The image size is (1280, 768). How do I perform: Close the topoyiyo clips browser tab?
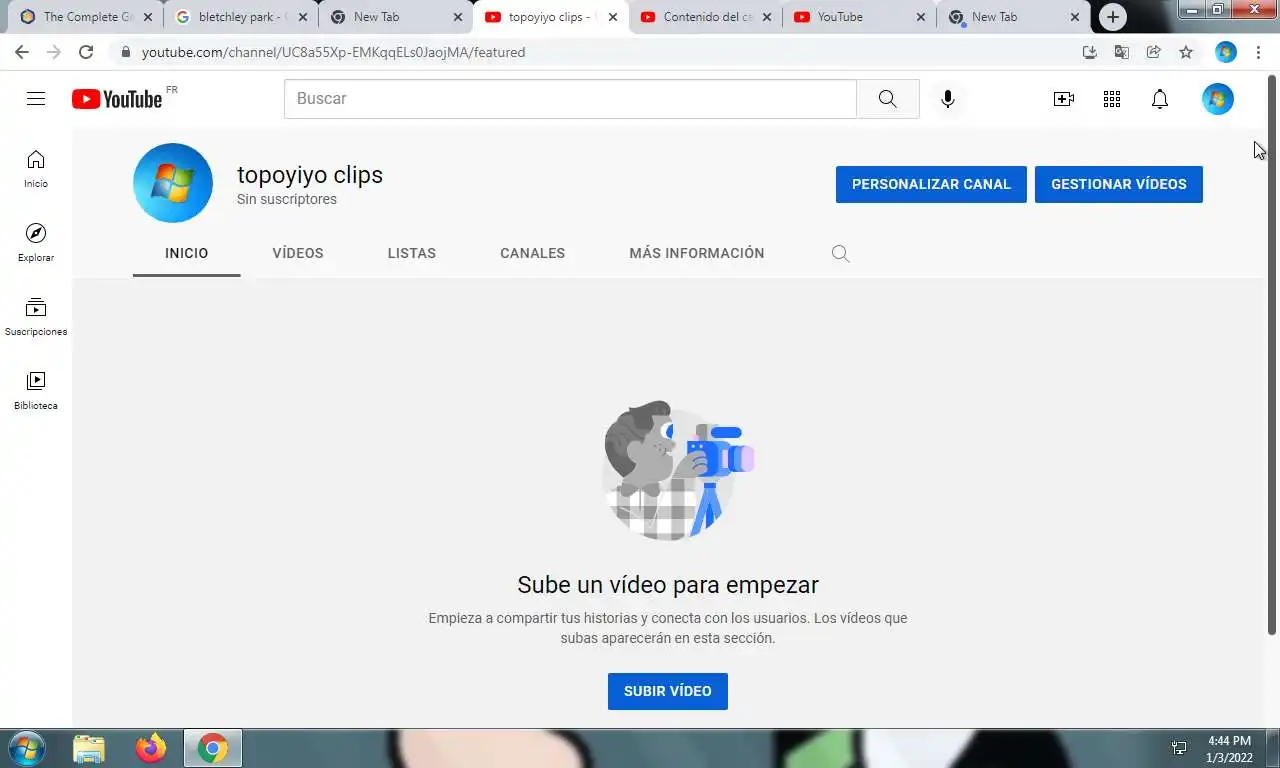613,17
